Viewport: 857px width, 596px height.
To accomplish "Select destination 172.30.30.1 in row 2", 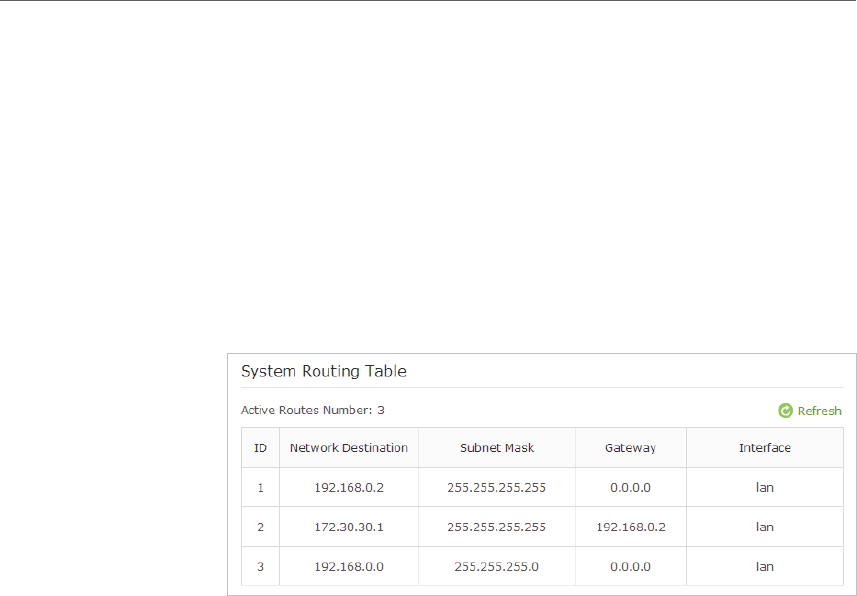I will coord(349,527).
